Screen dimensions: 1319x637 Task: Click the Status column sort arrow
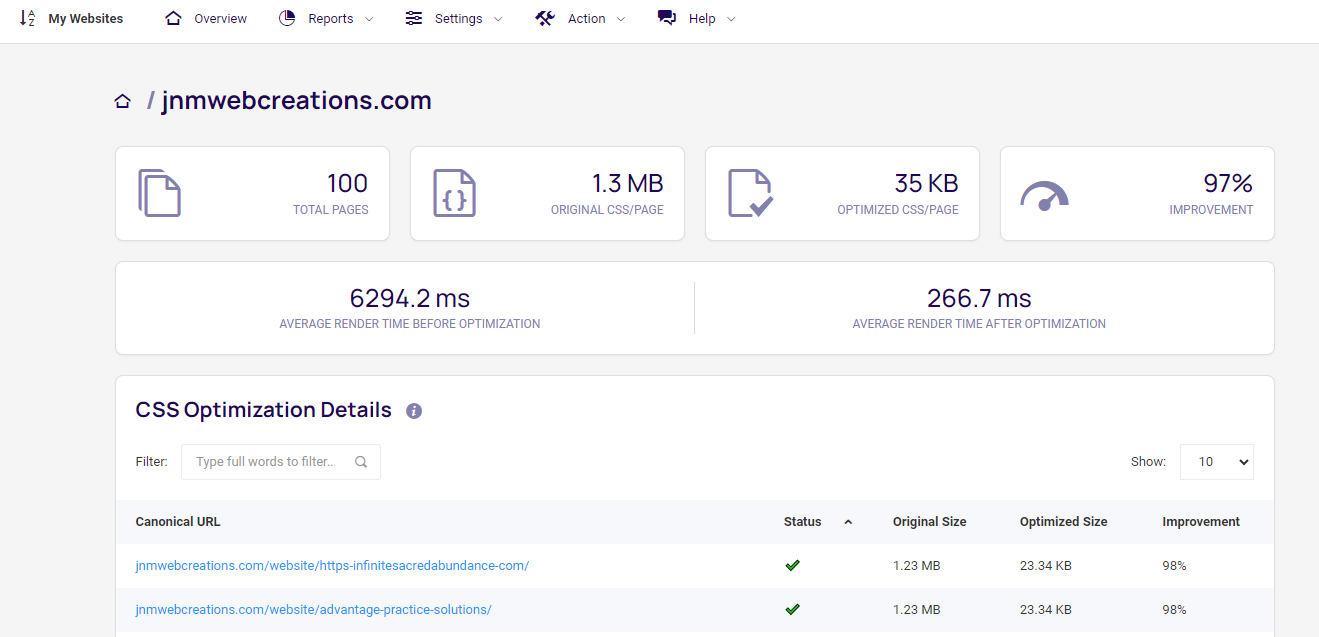point(847,521)
